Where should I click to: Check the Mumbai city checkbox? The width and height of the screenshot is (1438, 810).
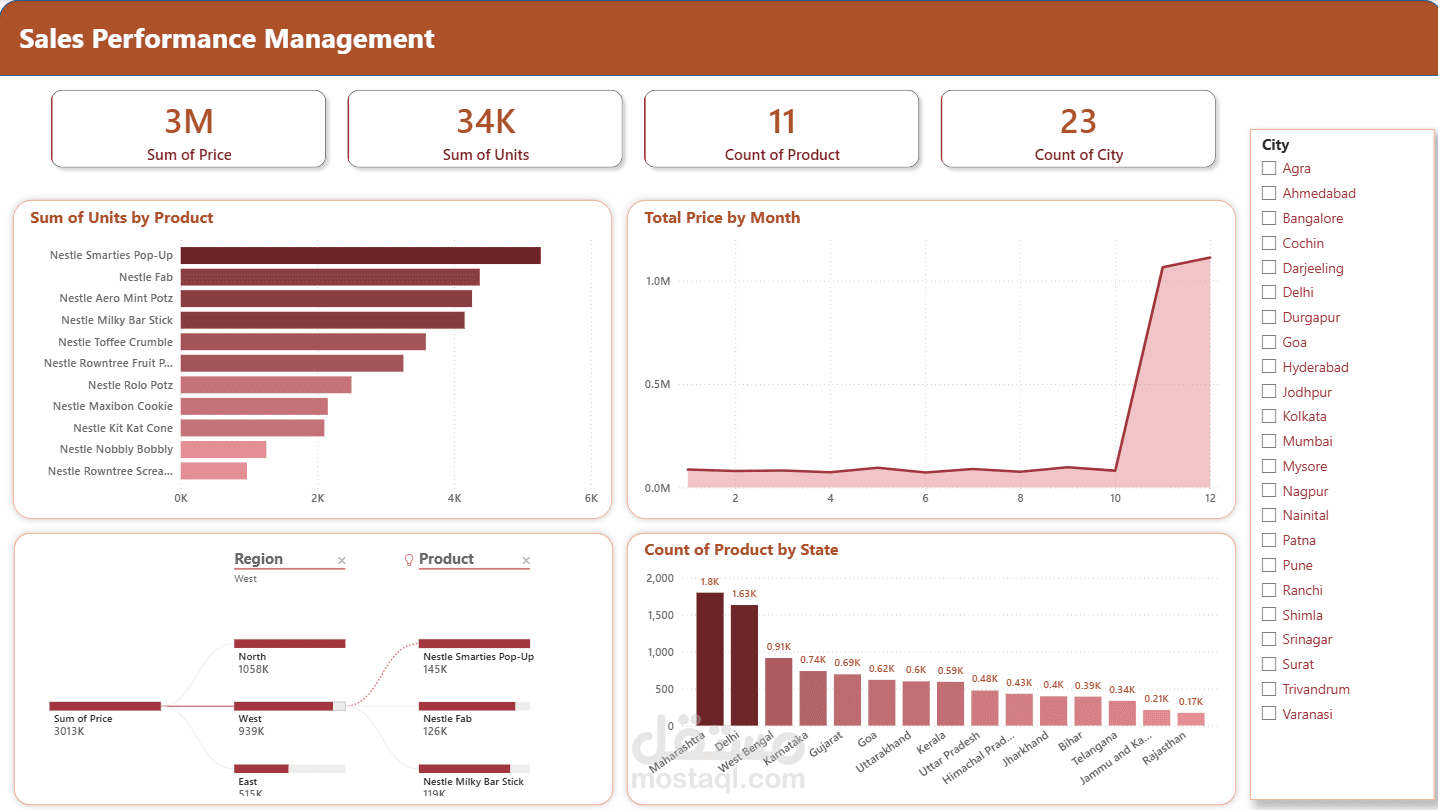pos(1269,441)
